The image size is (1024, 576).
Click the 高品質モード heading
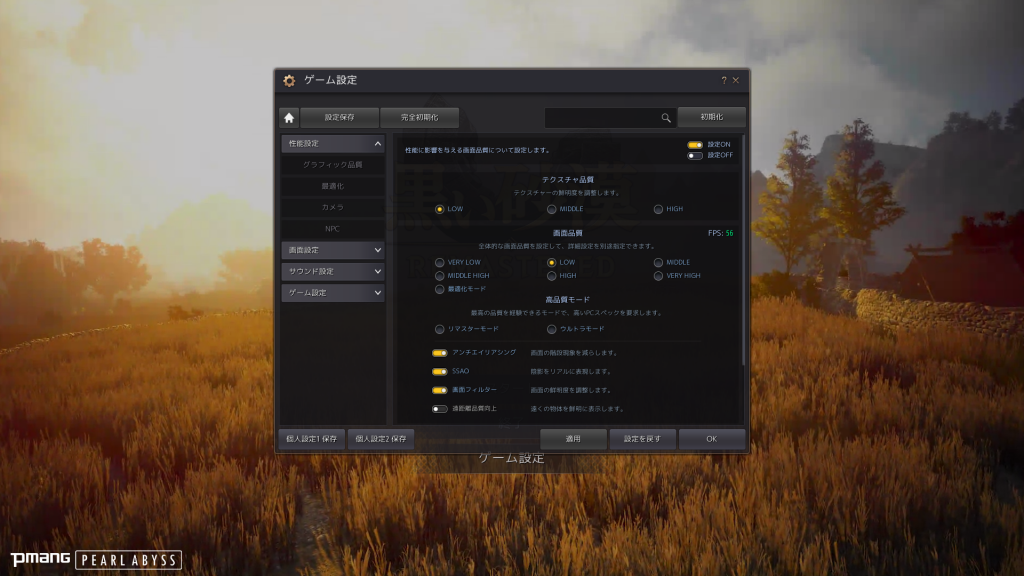(x=568, y=300)
